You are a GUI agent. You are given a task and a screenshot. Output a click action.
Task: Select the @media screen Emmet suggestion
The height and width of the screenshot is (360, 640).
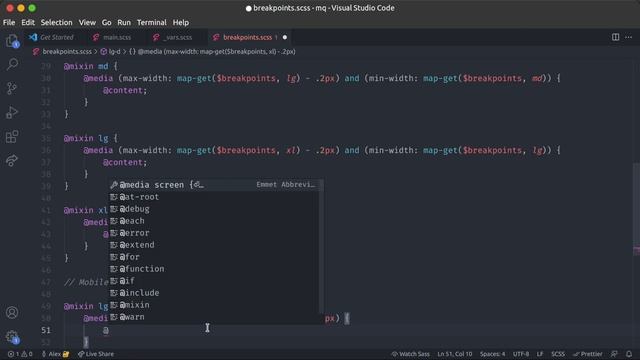point(215,185)
